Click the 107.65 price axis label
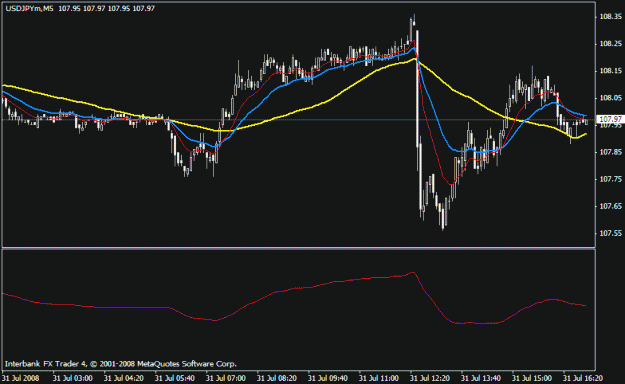The height and width of the screenshot is (384, 625). tap(610, 207)
